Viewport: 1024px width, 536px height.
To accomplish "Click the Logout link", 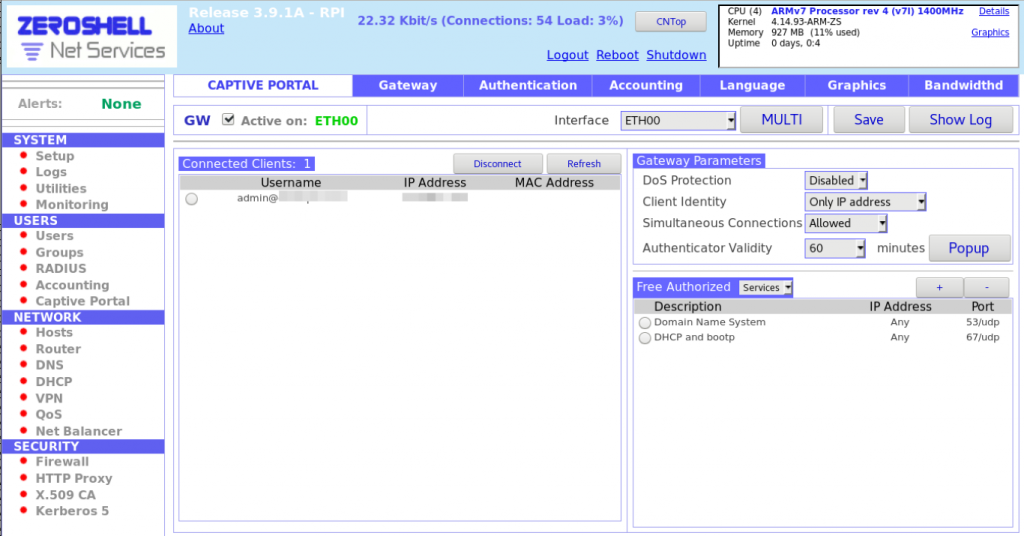I will [x=568, y=55].
